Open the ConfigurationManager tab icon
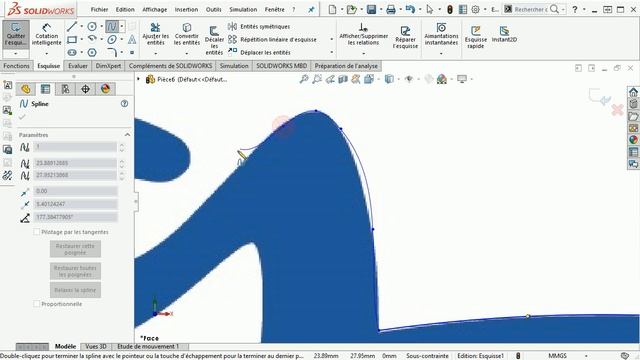Image resolution: width=640 pixels, height=360 pixels. pos(65,89)
